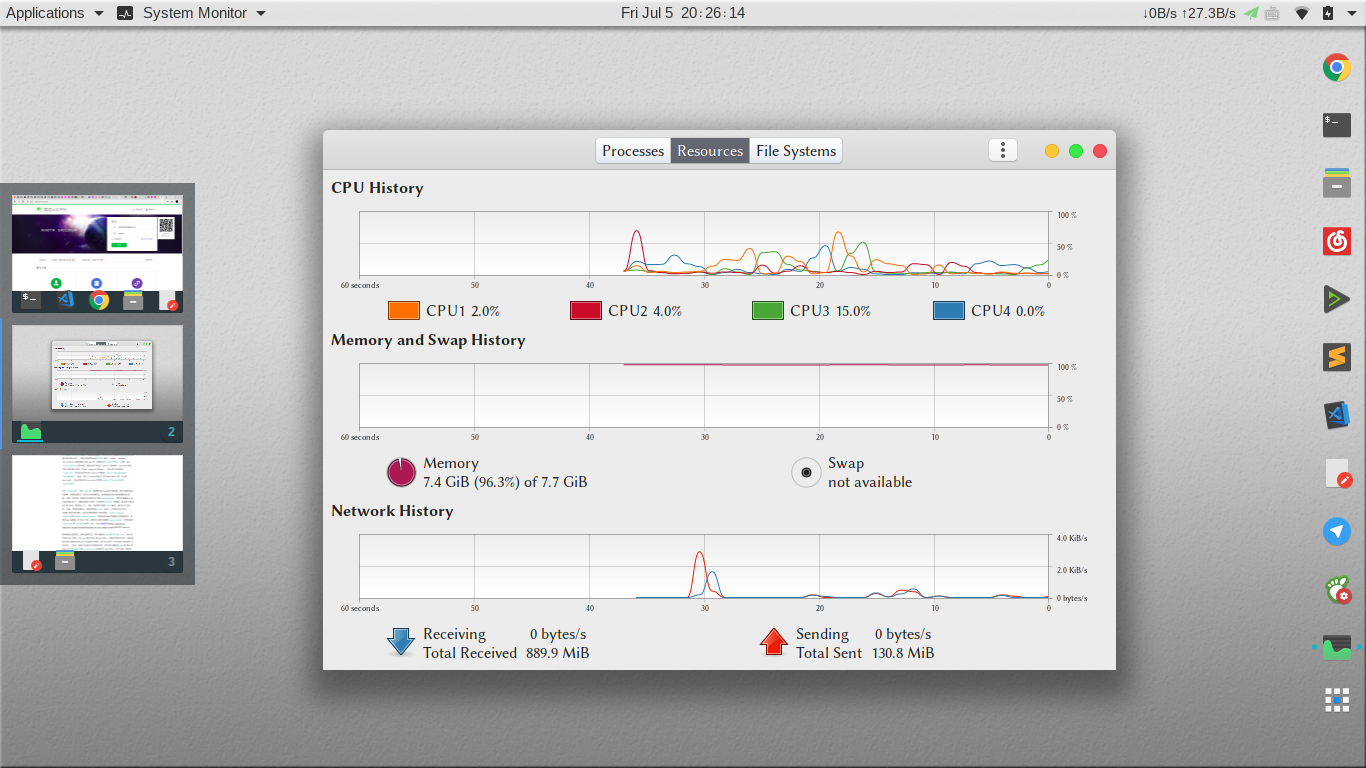This screenshot has width=1366, height=768.
Task: Open NetEase Cloud Music from the dock
Action: (1337, 241)
